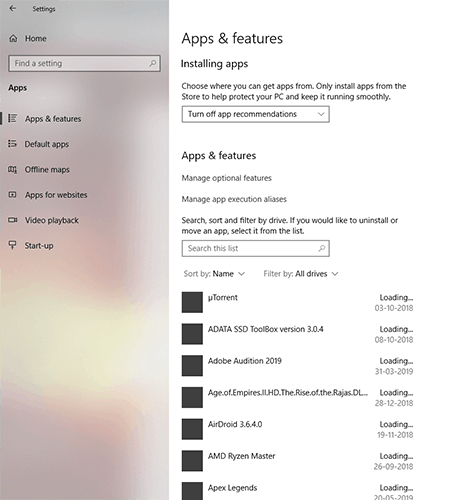Open Manage app execution aliases link
Screen dimensions: 457x500
click(x=234, y=199)
